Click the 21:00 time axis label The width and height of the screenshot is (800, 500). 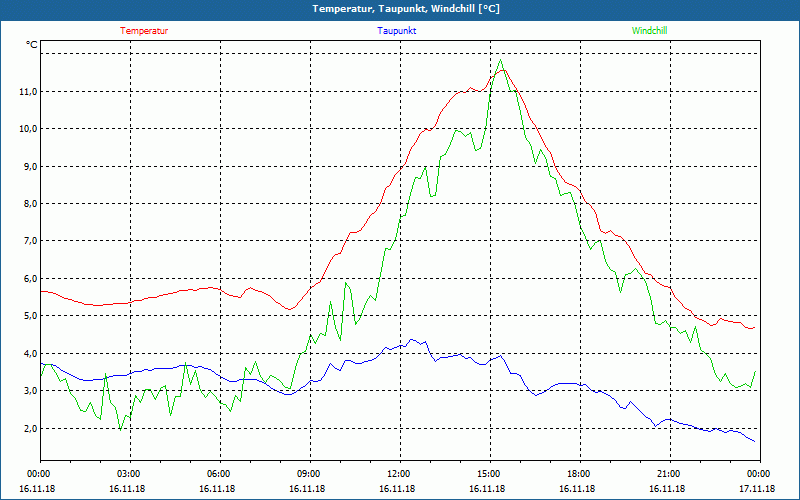click(669, 474)
